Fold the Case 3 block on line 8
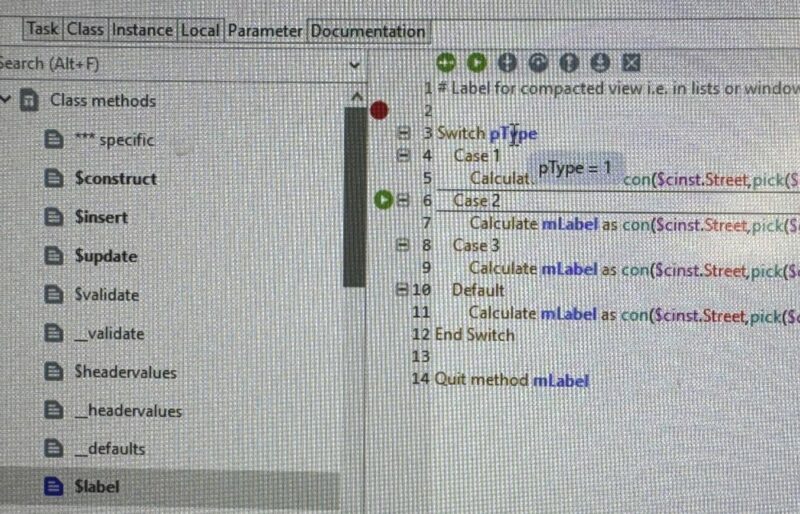The width and height of the screenshot is (800, 514). [404, 245]
